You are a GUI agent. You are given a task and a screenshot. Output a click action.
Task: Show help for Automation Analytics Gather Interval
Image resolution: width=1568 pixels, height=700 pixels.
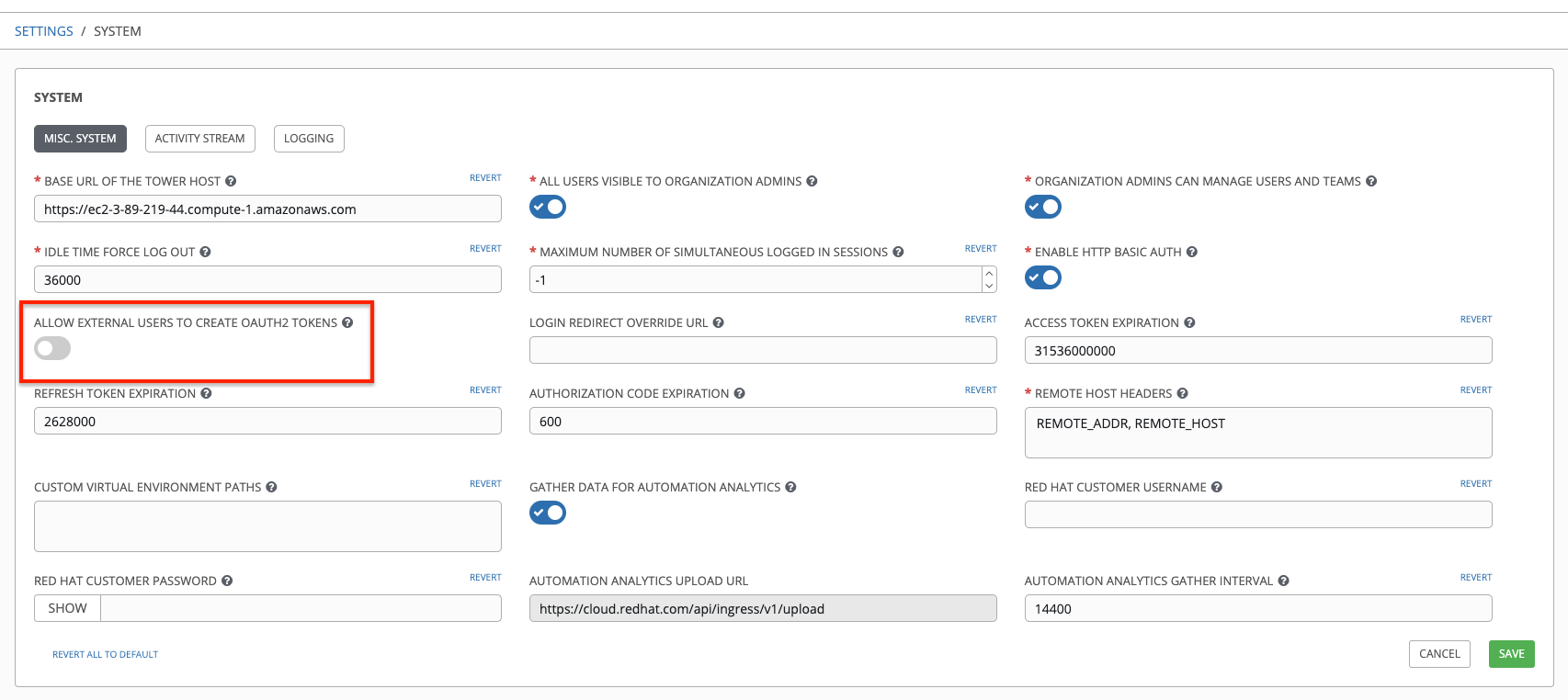1283,581
